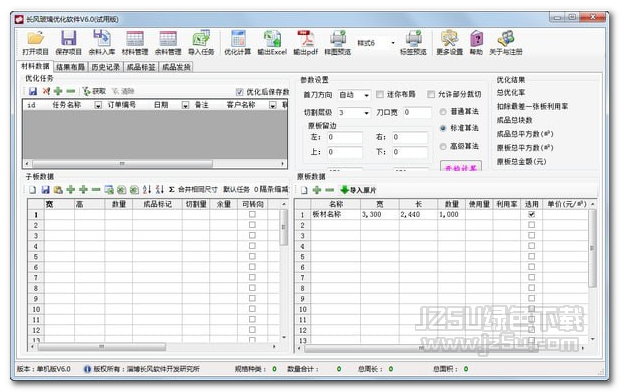
Task: Create new list in 原板数据 toolbar
Action: point(304,190)
